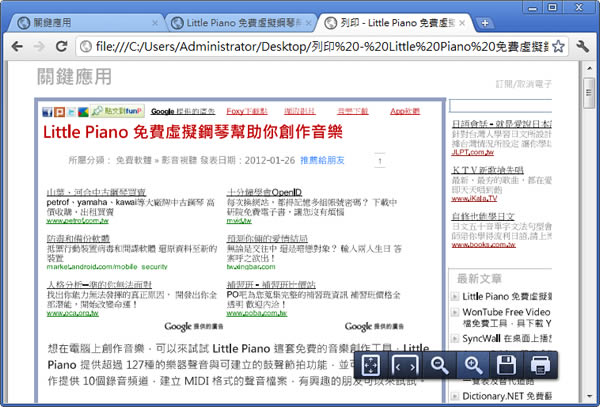The width and height of the screenshot is (600, 407).
Task: Save the document using the floppy disk icon
Action: (506, 365)
